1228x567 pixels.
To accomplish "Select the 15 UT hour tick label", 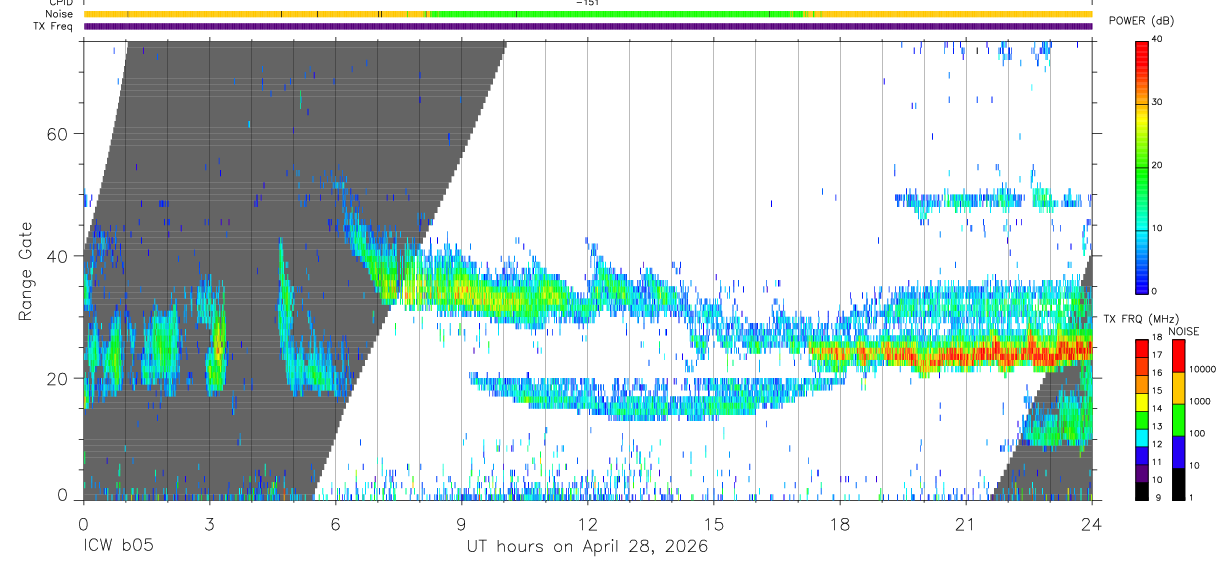I will pyautogui.click(x=714, y=524).
